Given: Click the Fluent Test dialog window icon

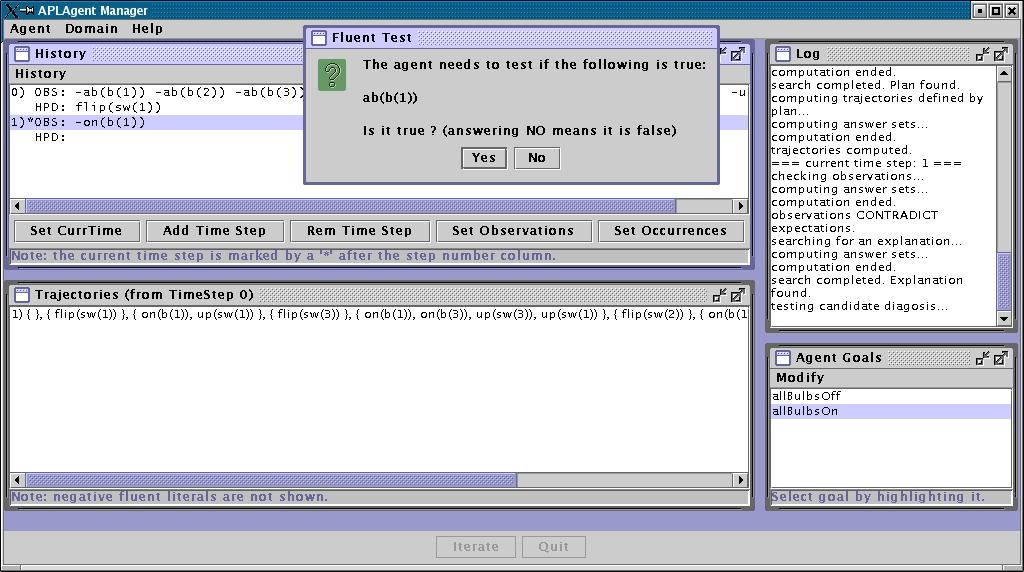Looking at the screenshot, I should (319, 38).
